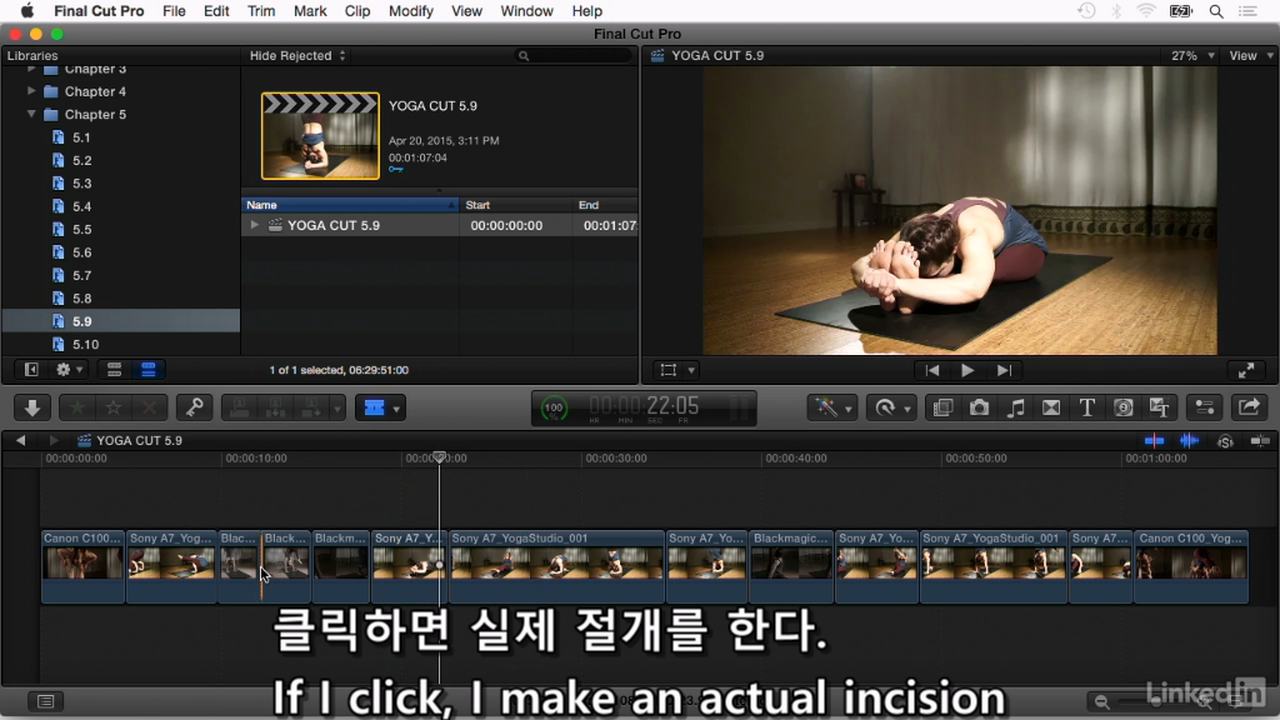
Task: Open the Clip menu
Action: tap(357, 11)
